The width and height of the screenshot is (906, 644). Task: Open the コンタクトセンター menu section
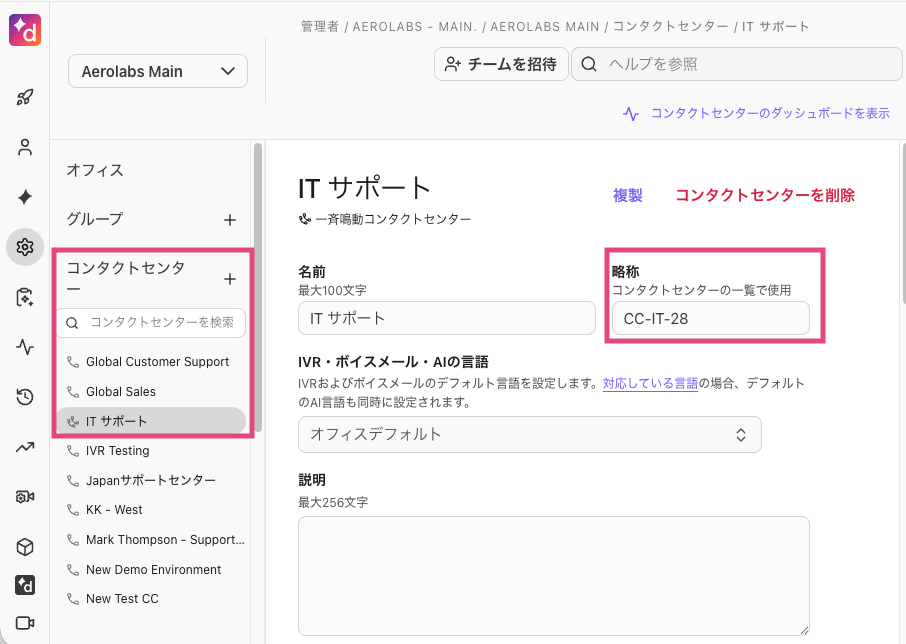[x=125, y=278]
